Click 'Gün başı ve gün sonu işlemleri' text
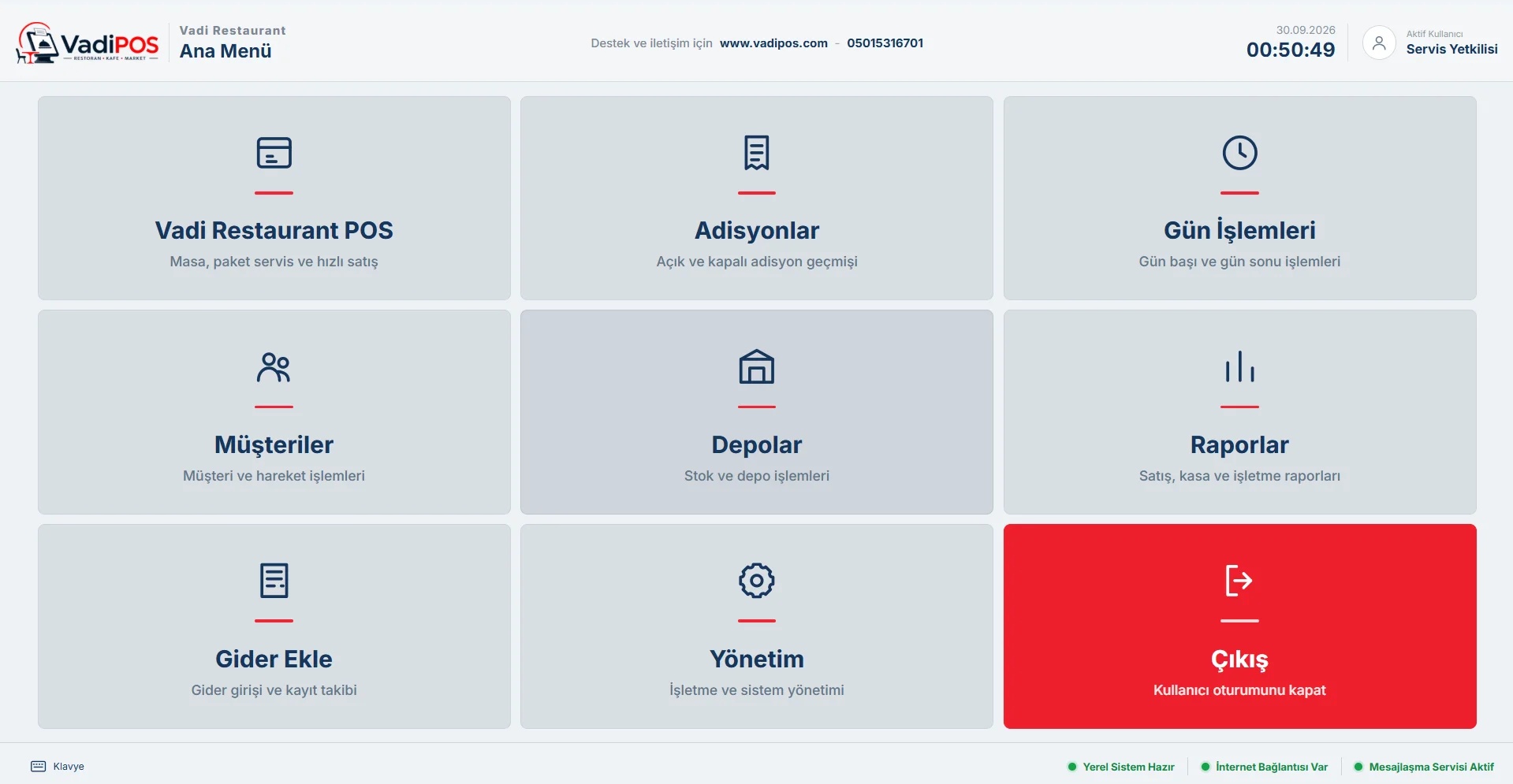 pos(1239,262)
